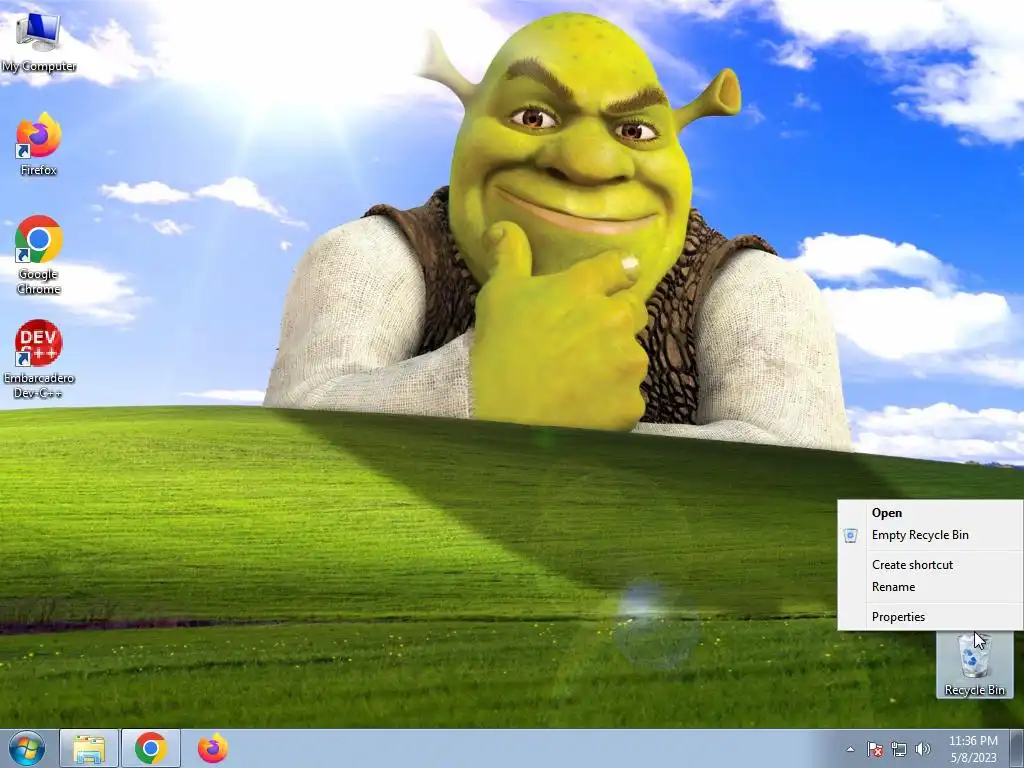Open the network status tray icon
This screenshot has width=1024, height=768.
point(899,749)
